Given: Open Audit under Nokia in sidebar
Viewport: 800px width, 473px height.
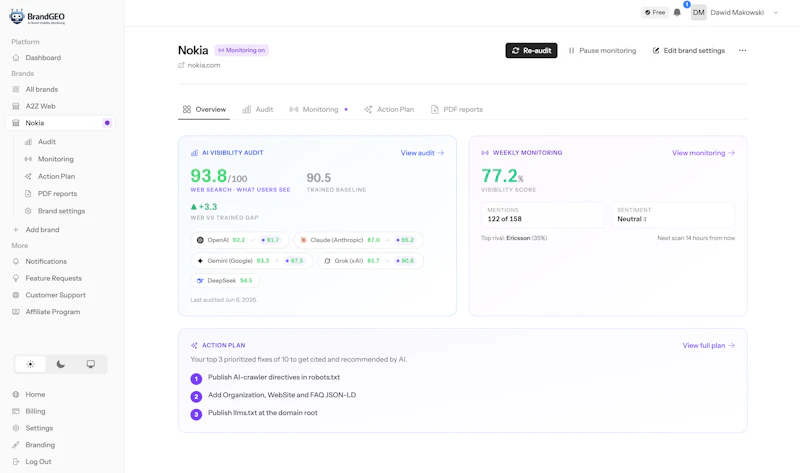Looking at the screenshot, I should (46, 142).
